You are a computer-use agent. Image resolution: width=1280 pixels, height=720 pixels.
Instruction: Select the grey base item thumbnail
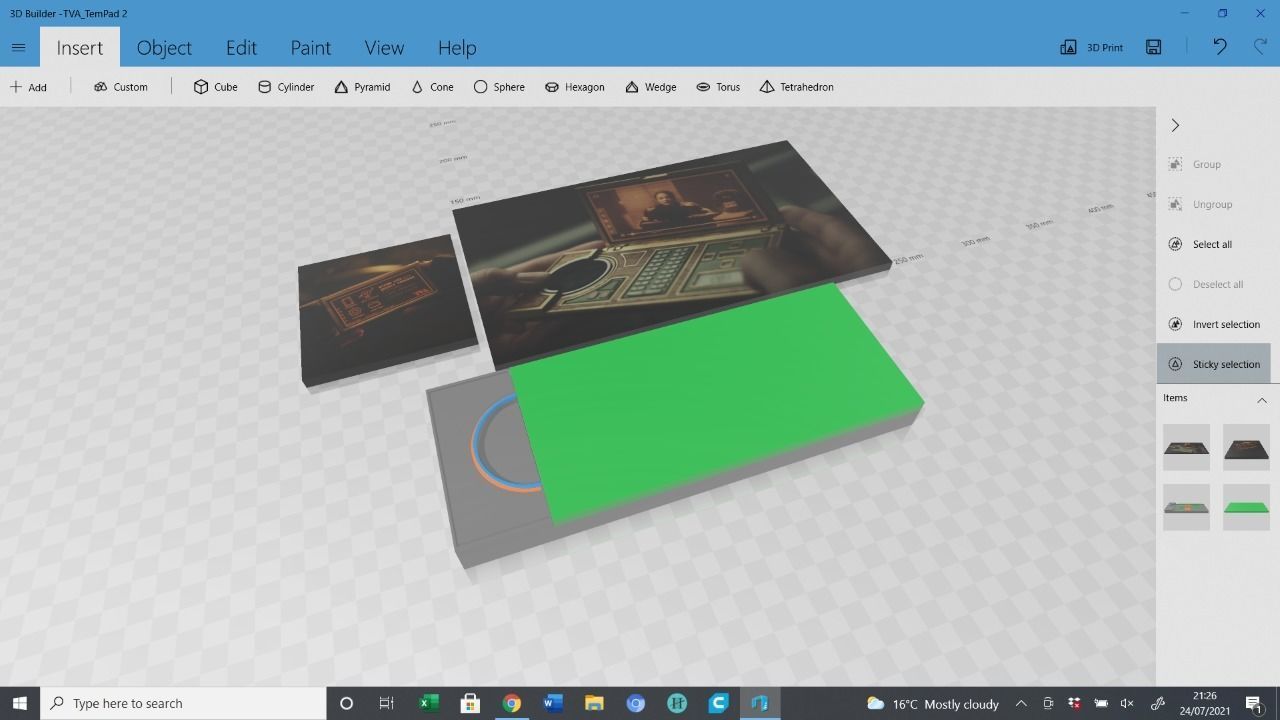point(1186,507)
